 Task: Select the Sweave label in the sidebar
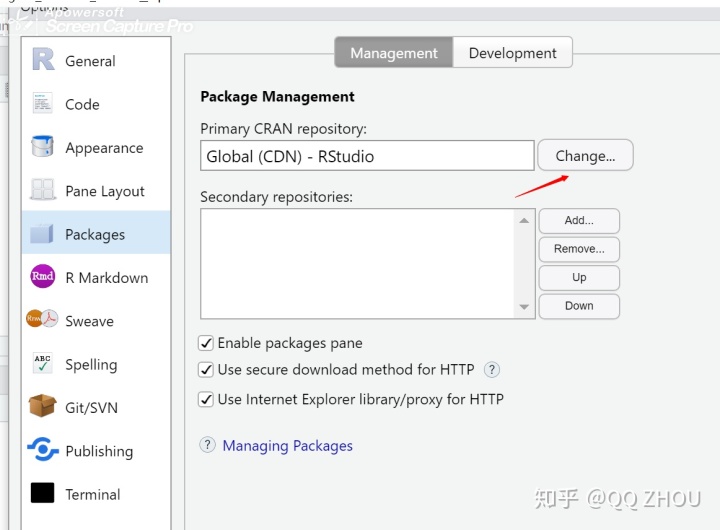pyautogui.click(x=90, y=321)
